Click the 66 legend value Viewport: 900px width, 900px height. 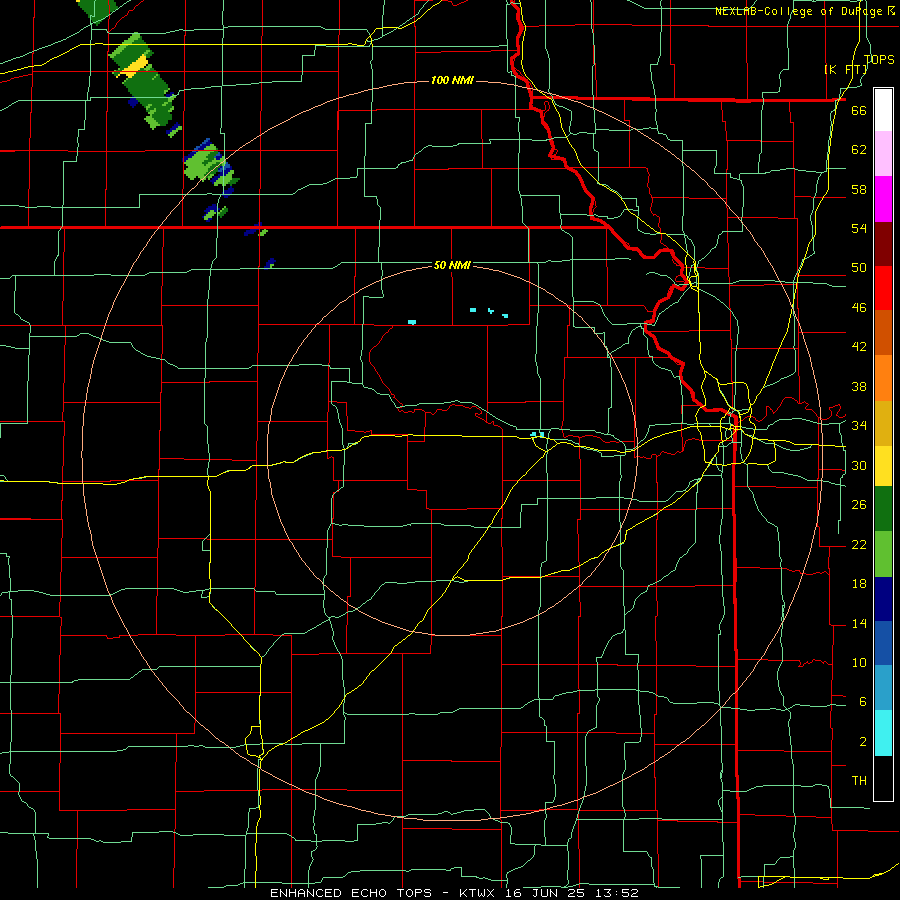(x=859, y=111)
